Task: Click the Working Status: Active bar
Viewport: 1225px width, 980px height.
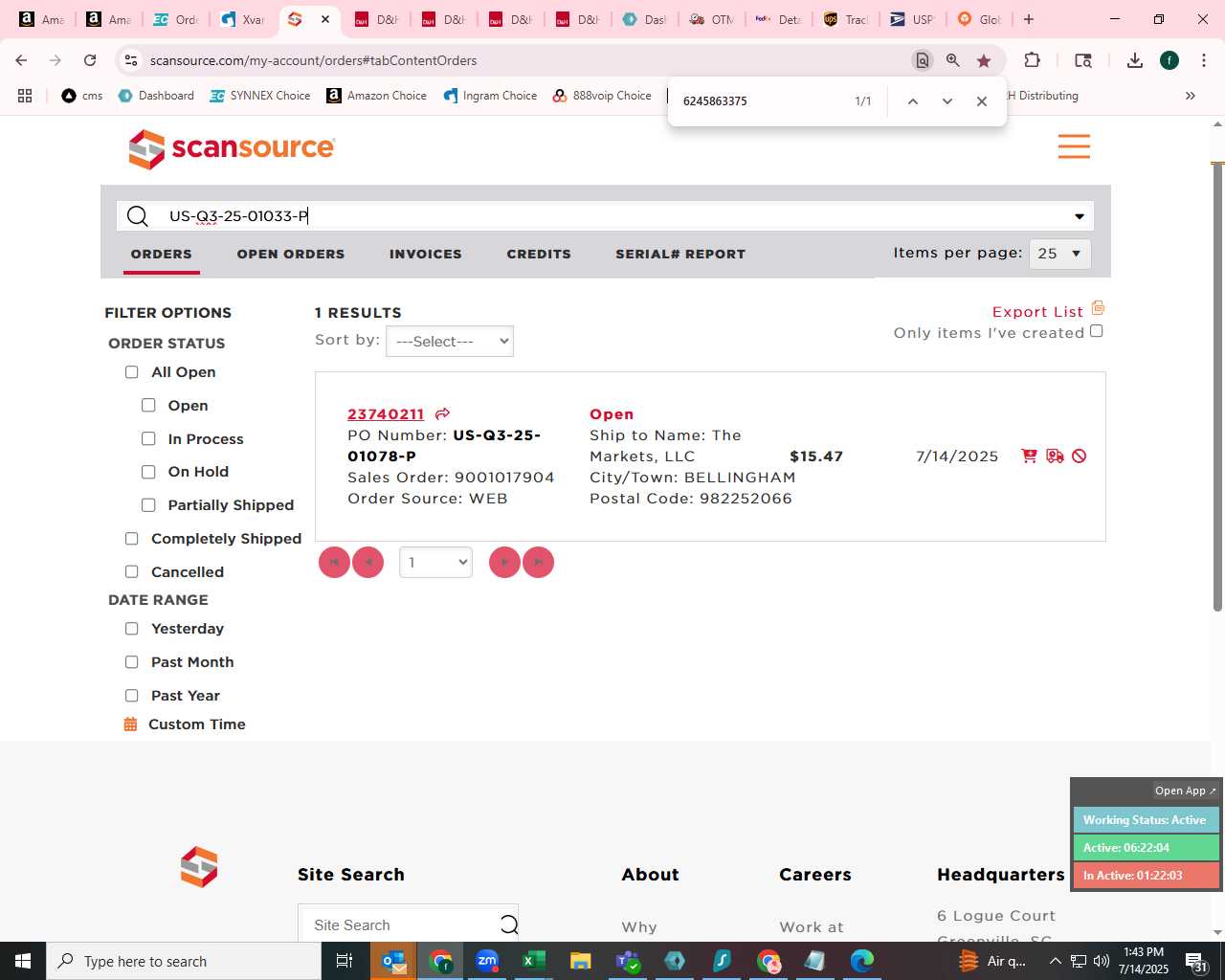Action: point(1146,820)
